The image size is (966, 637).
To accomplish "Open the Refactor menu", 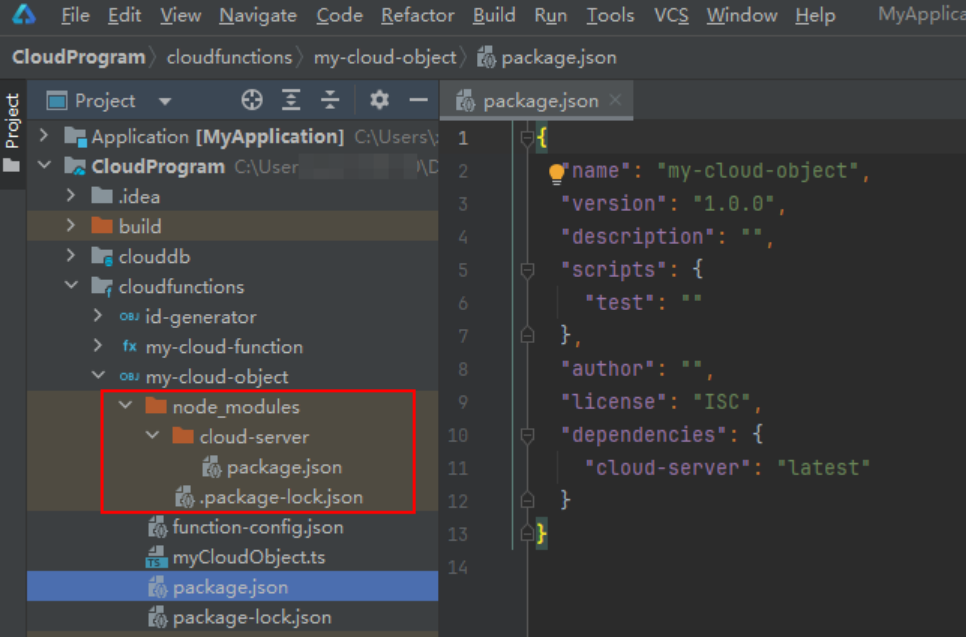I will click(418, 15).
